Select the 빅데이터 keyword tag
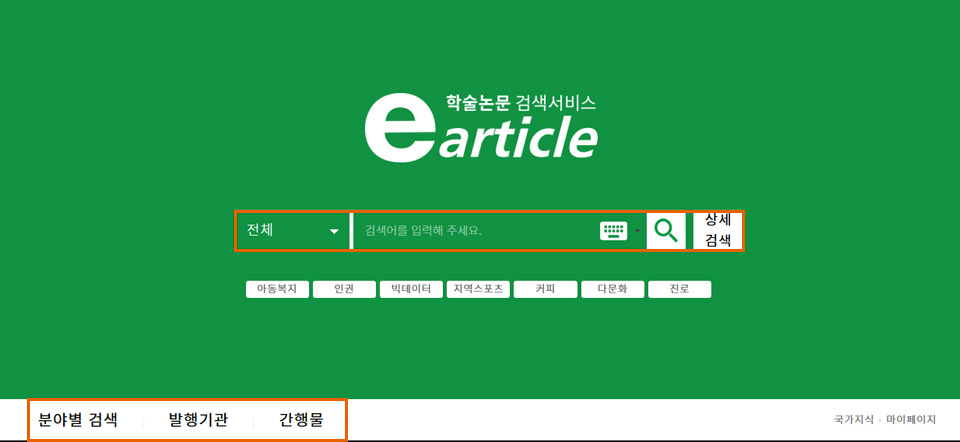 point(411,290)
